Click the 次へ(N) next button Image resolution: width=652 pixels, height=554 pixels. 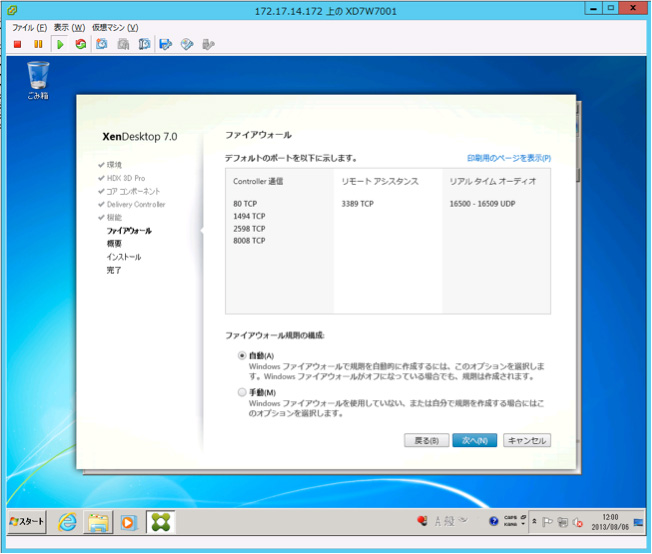[474, 440]
